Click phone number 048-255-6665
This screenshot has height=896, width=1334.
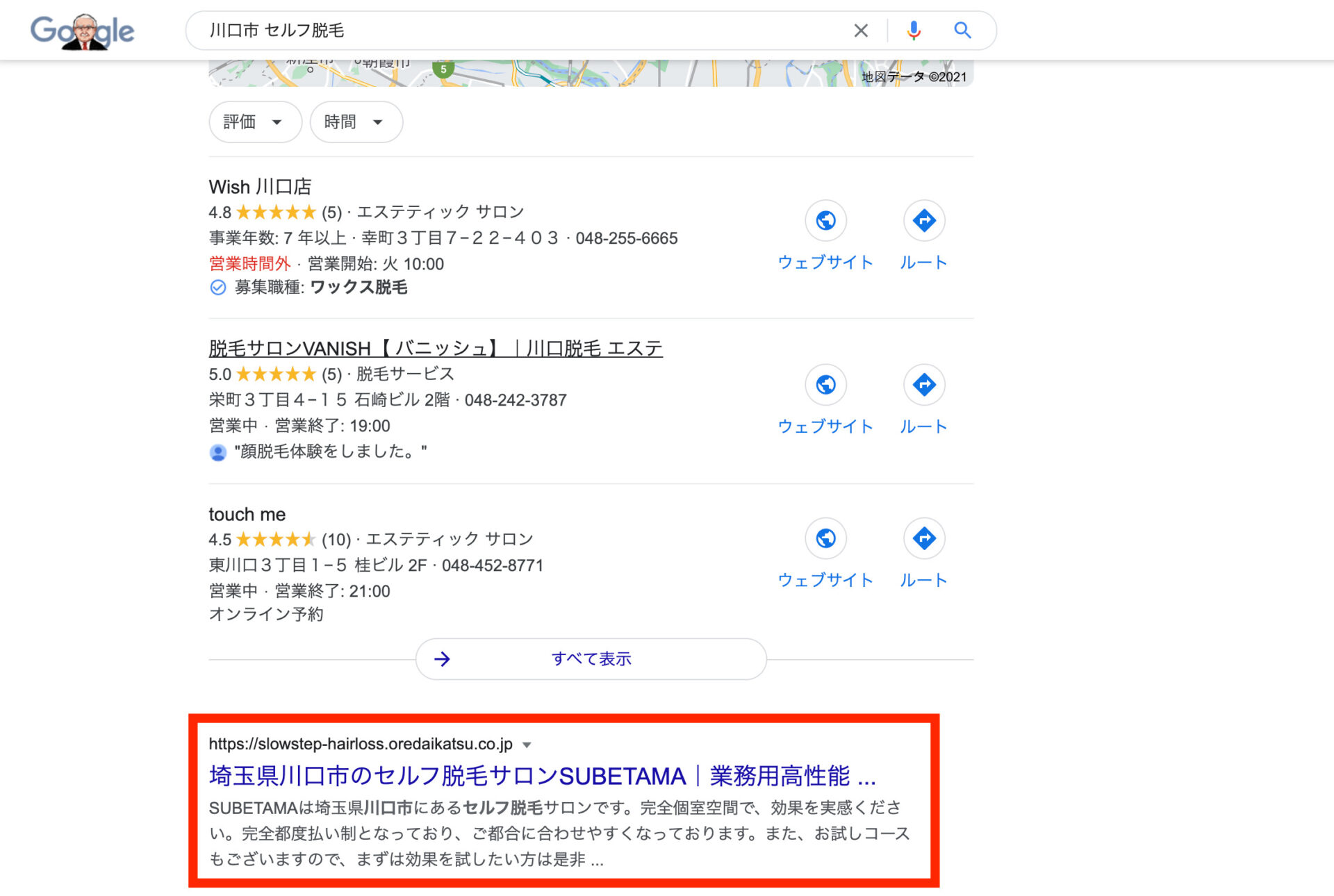pos(627,238)
